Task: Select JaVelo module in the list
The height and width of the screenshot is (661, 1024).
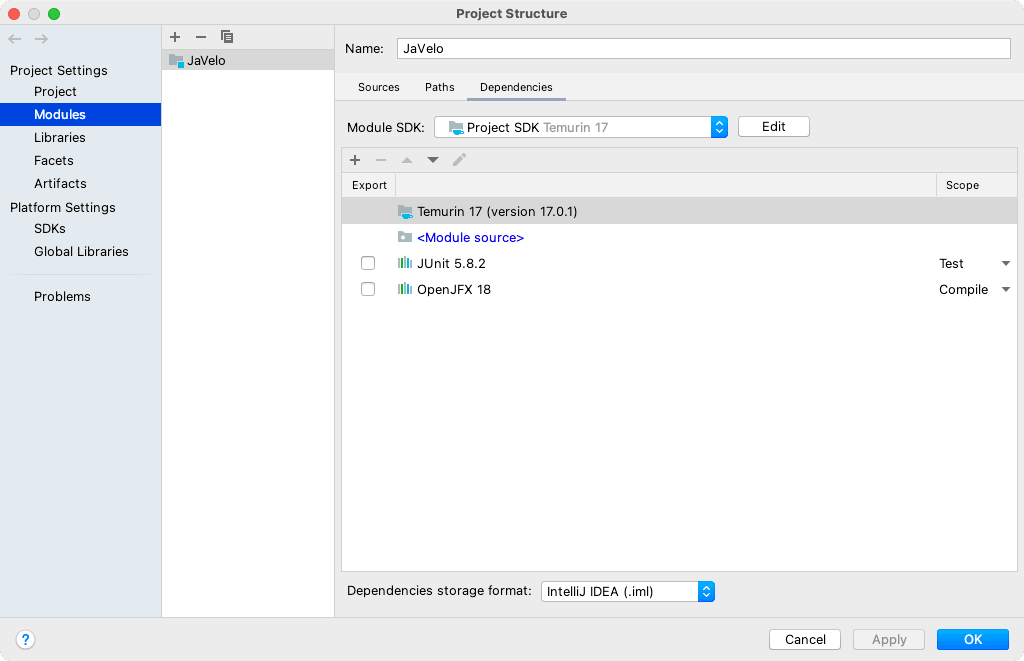Action: [248, 60]
